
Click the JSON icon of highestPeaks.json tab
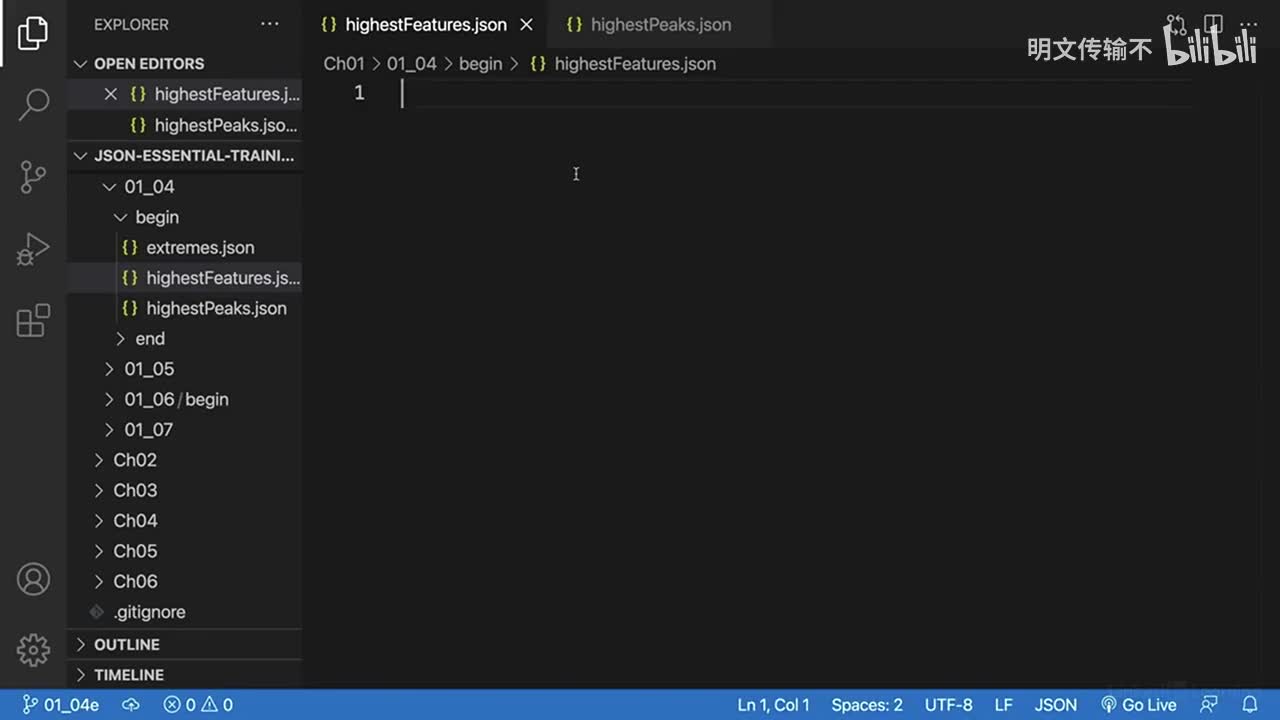click(x=573, y=25)
